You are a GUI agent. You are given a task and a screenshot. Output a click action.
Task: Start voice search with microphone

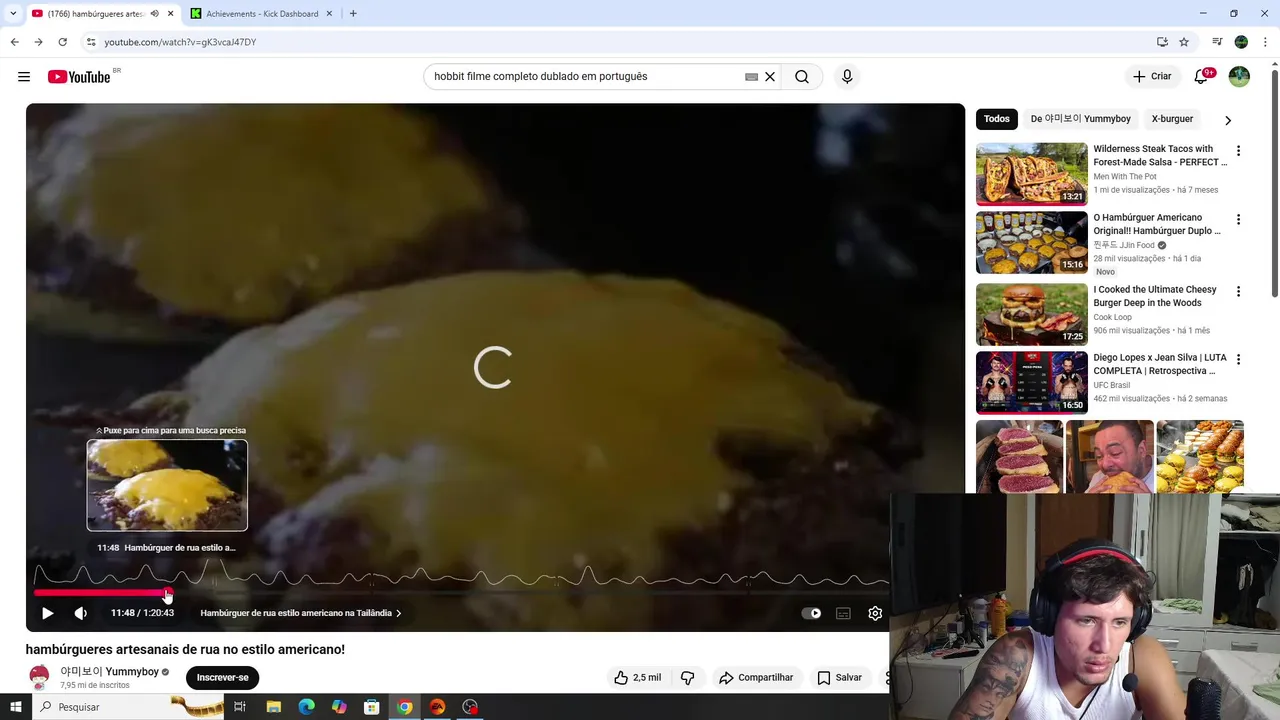pos(847,77)
